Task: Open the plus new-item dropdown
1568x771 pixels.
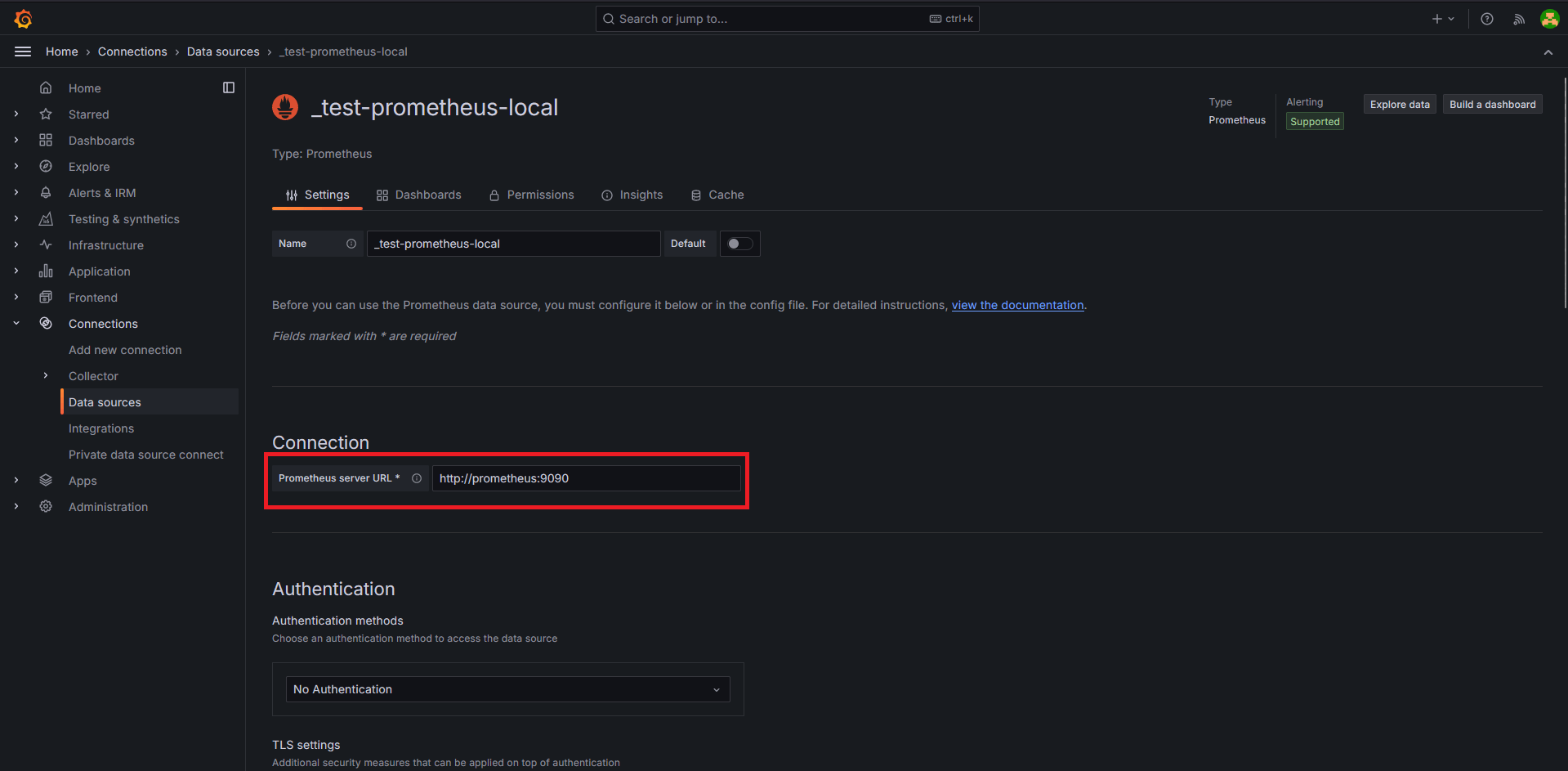Action: click(x=1443, y=19)
